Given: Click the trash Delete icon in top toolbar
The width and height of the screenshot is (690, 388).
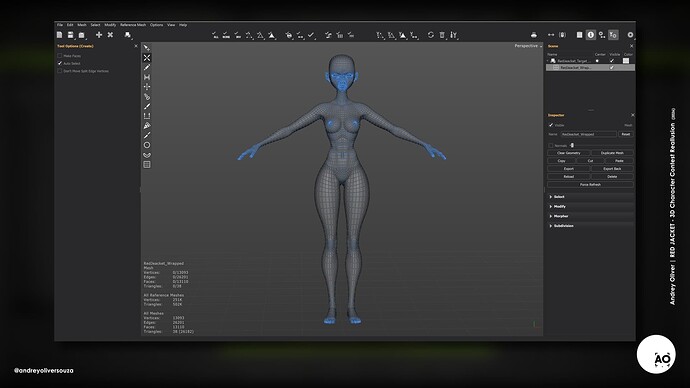Looking at the screenshot, I should click(x=442, y=35).
